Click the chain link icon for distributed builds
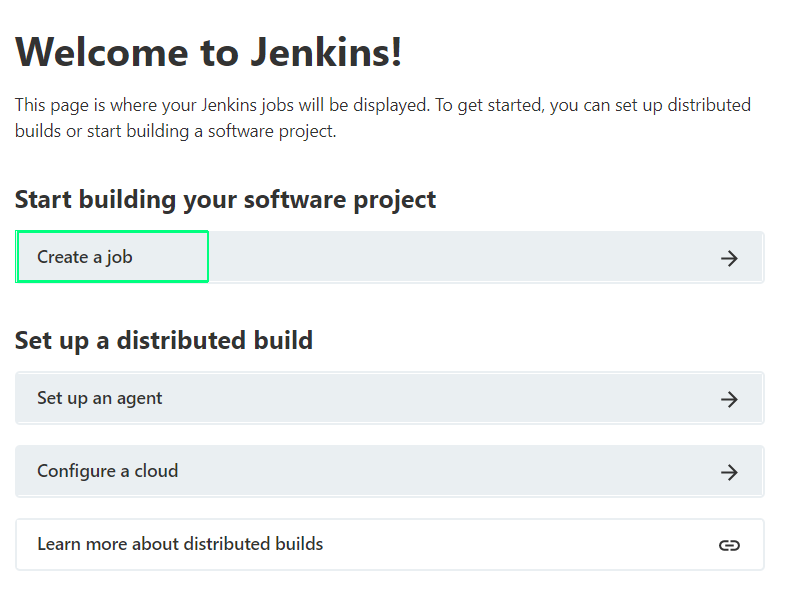 point(729,545)
